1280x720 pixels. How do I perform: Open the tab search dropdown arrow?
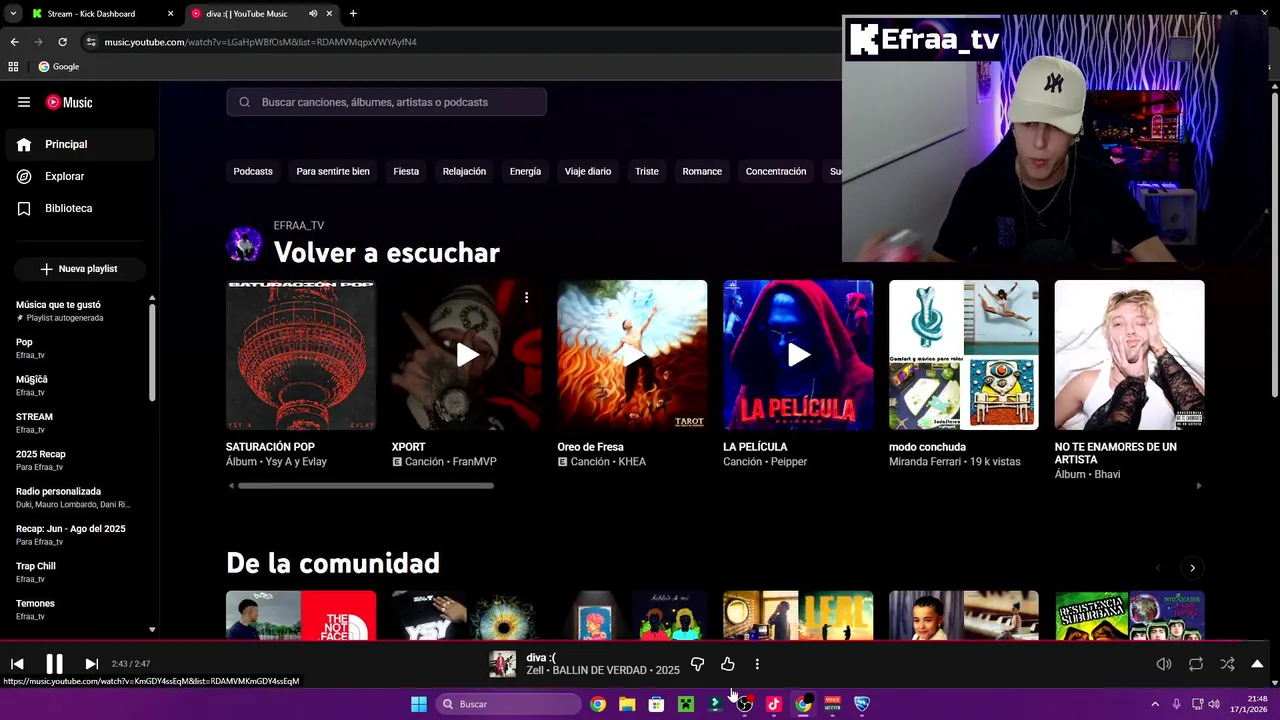pos(13,14)
